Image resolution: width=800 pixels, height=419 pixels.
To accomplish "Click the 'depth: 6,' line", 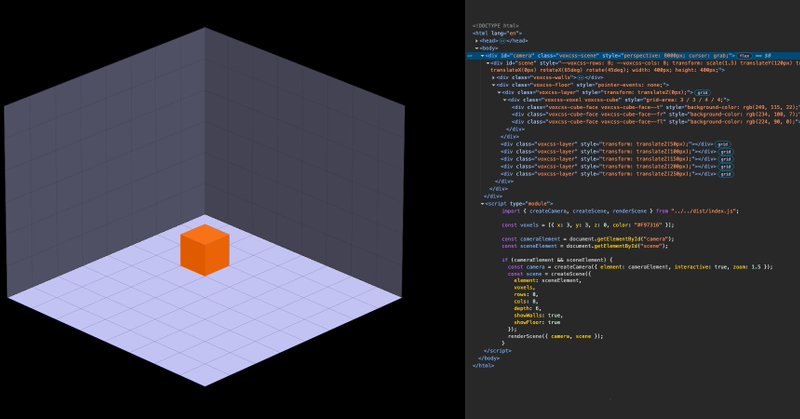I will pos(527,308).
